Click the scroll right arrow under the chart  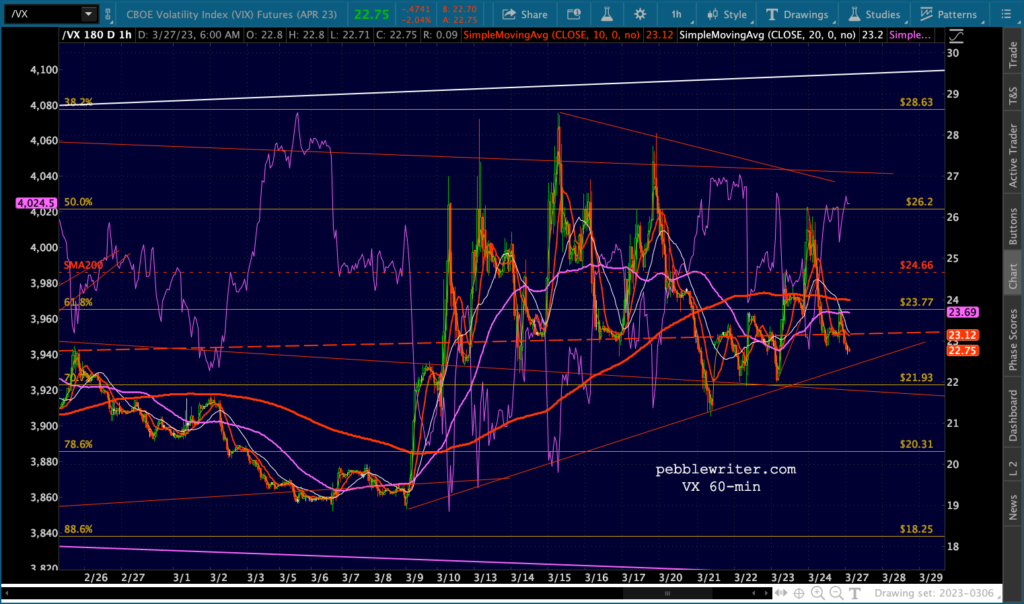click(x=766, y=594)
